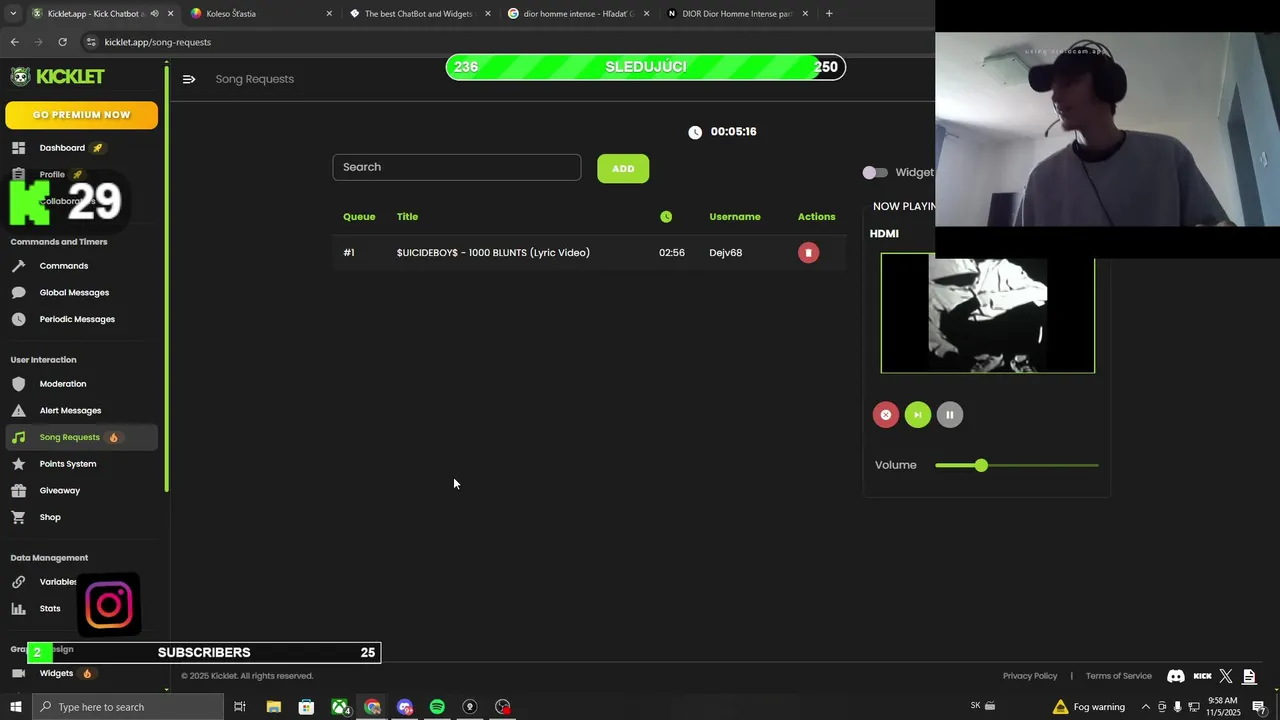The width and height of the screenshot is (1280, 720).
Task: Toggle the Widget switch
Action: coord(875,173)
